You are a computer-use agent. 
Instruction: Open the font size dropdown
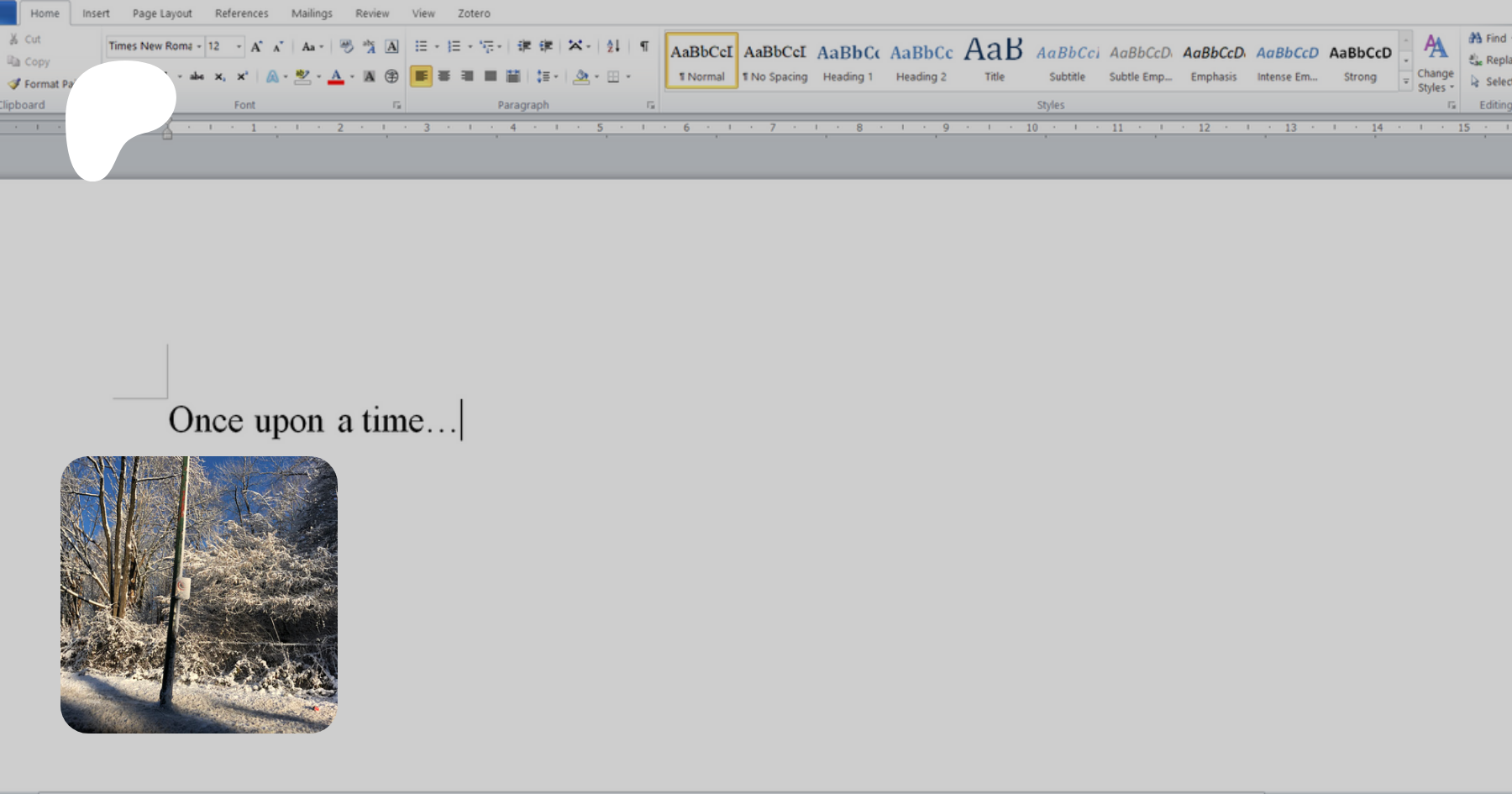239,47
